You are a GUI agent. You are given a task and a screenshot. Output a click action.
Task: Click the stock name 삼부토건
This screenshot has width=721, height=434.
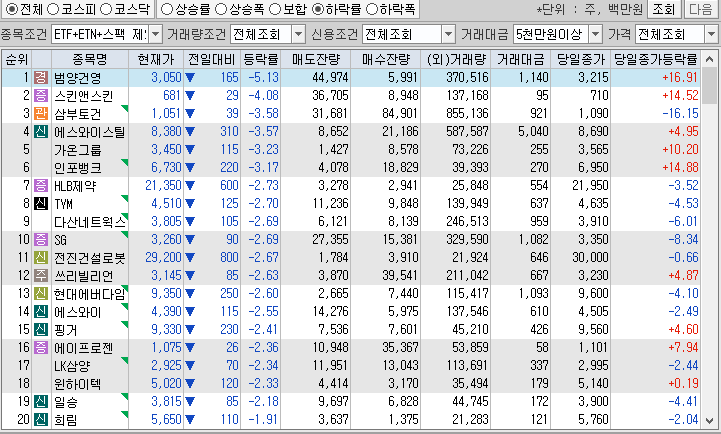[x=77, y=114]
